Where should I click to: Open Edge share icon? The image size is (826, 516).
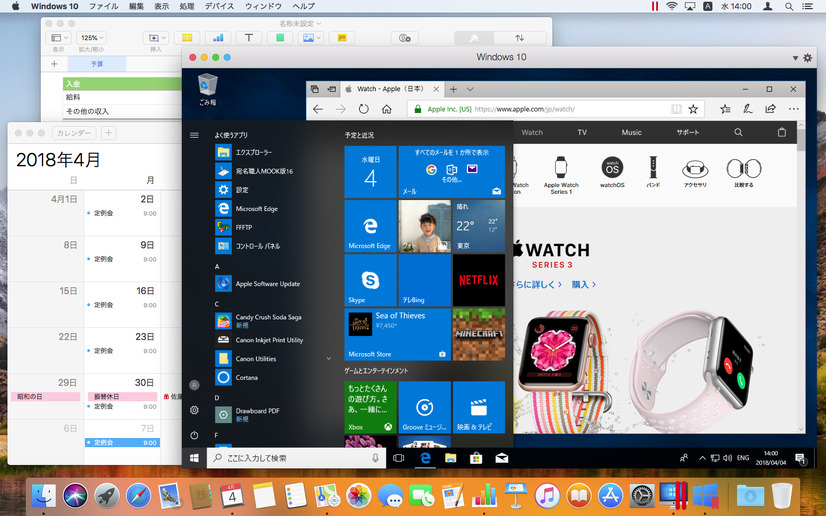pos(770,109)
